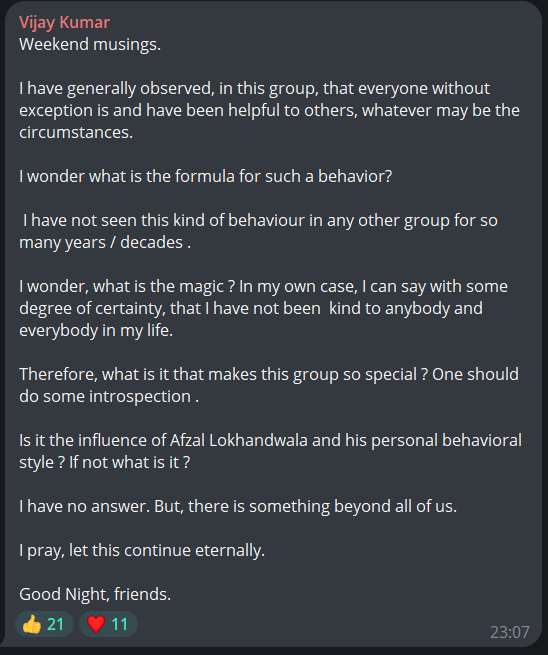
Task: Click the word 'introspection' in the message
Action: [140, 396]
